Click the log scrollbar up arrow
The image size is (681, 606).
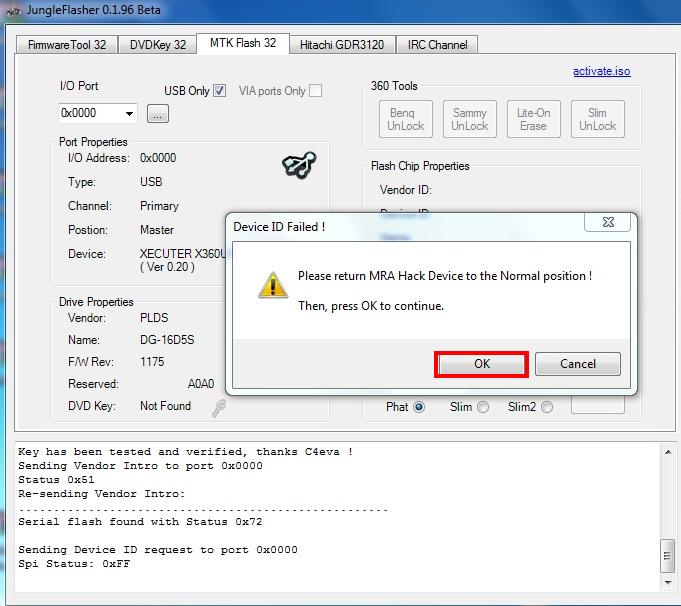668,453
